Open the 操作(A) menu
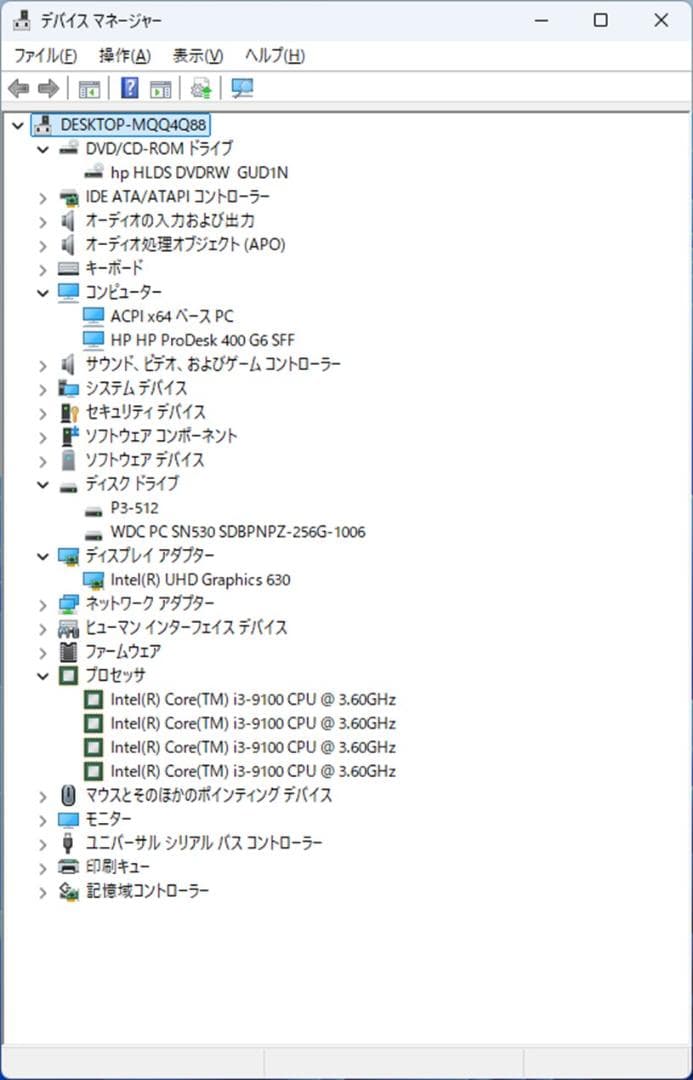The height and width of the screenshot is (1080, 693). pyautogui.click(x=125, y=56)
